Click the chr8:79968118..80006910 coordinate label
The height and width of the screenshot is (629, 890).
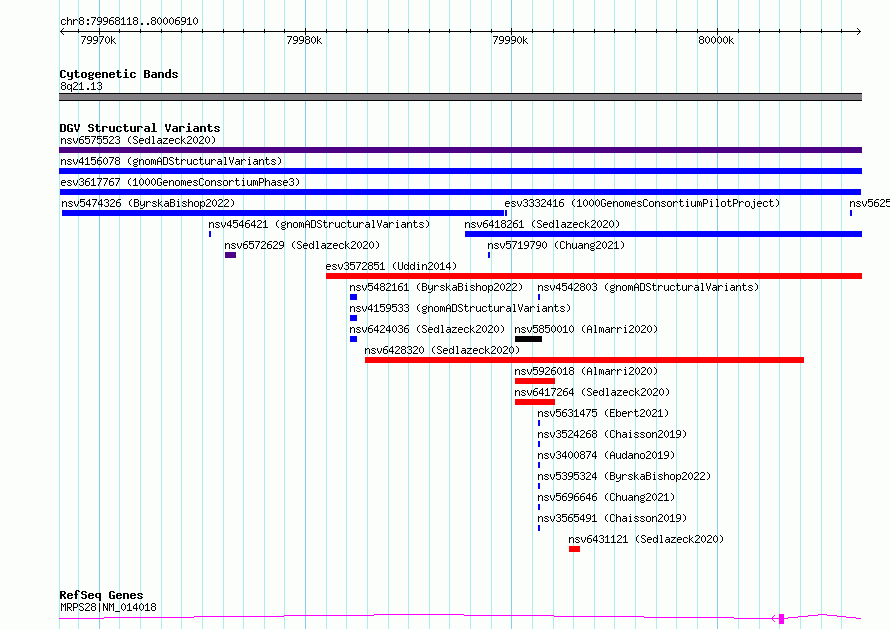[129, 22]
